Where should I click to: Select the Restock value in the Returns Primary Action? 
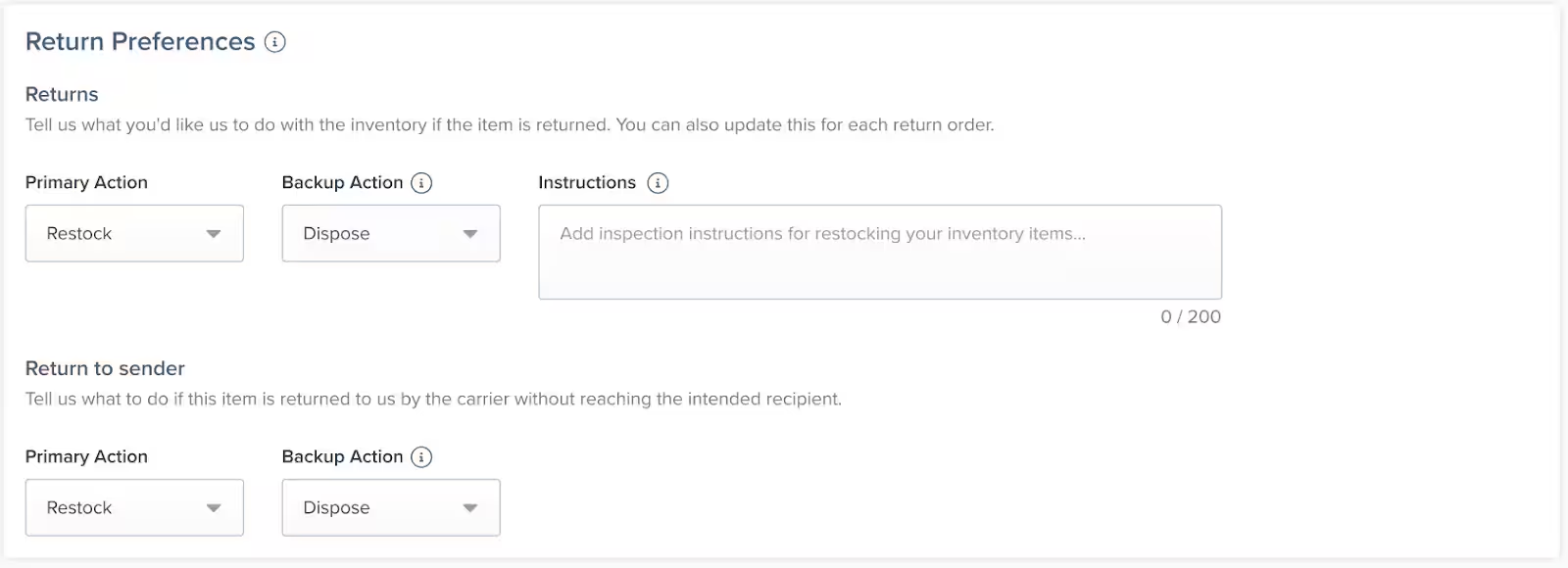click(78, 233)
